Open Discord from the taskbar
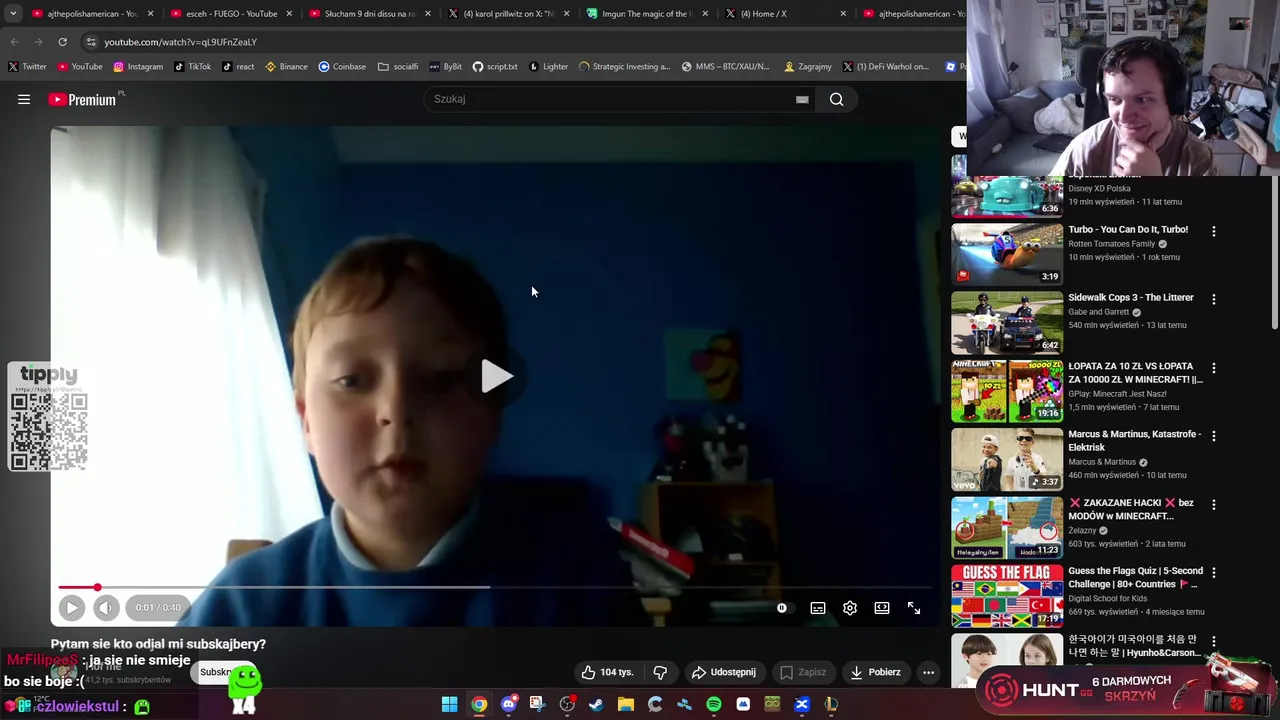1280x720 pixels. click(x=508, y=705)
